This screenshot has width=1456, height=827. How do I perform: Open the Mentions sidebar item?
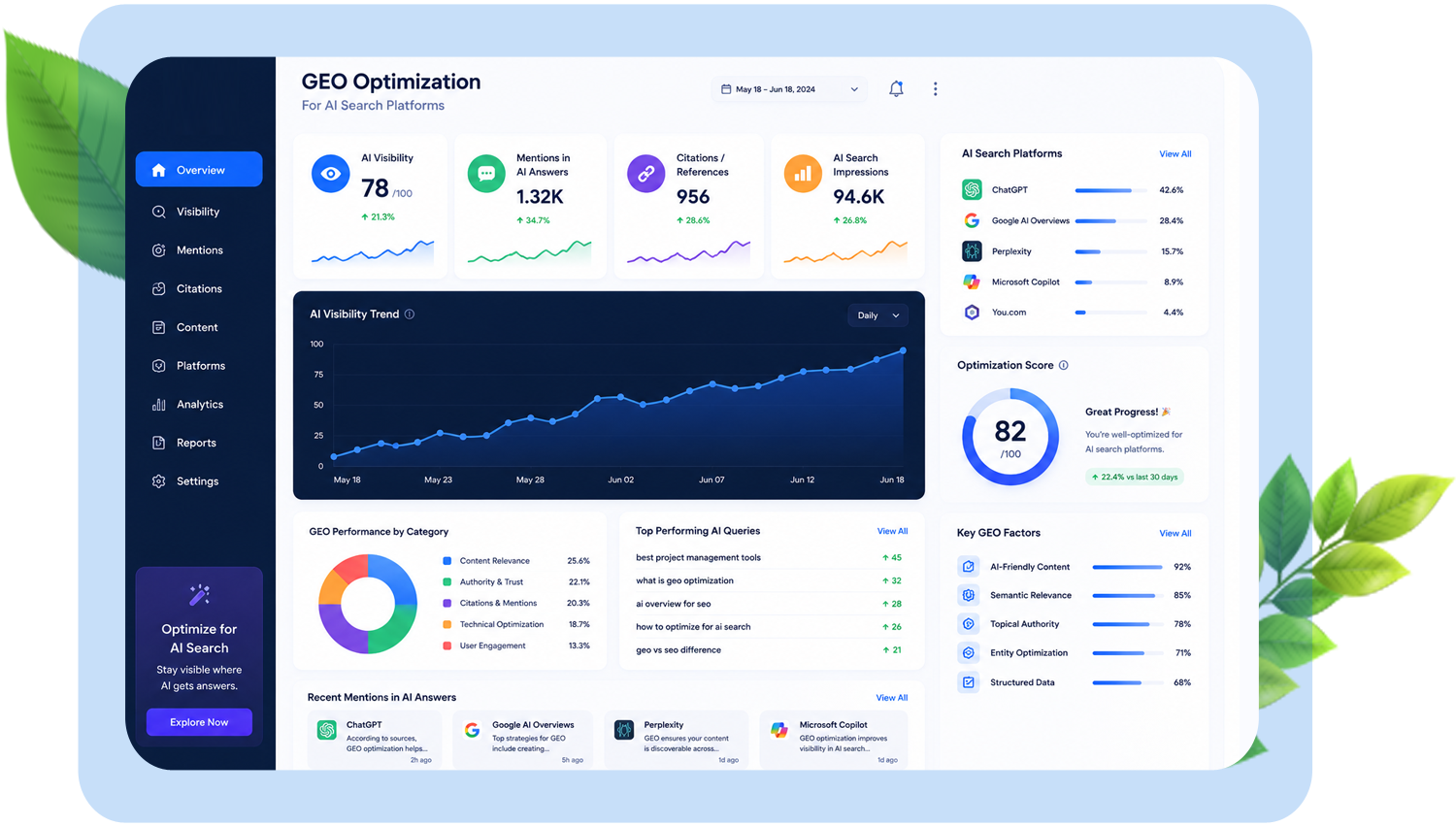199,250
